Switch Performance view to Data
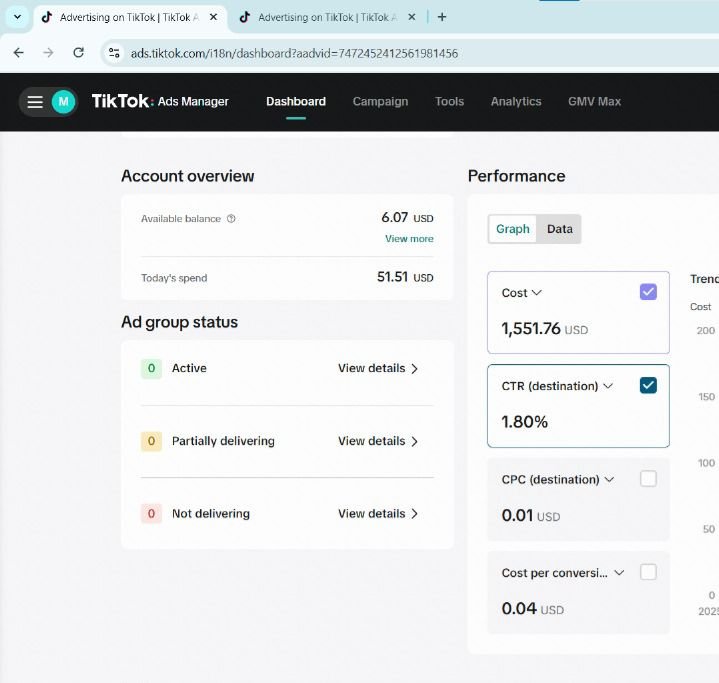 pos(560,229)
